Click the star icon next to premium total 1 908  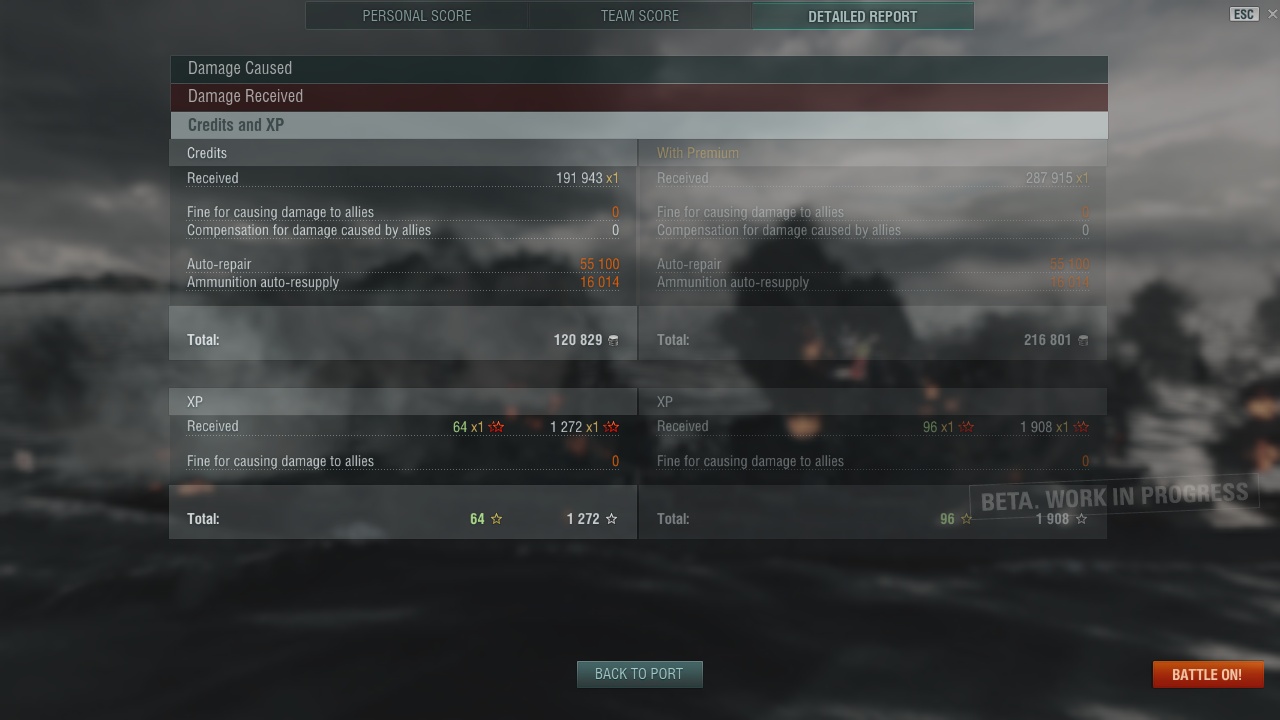click(1081, 519)
